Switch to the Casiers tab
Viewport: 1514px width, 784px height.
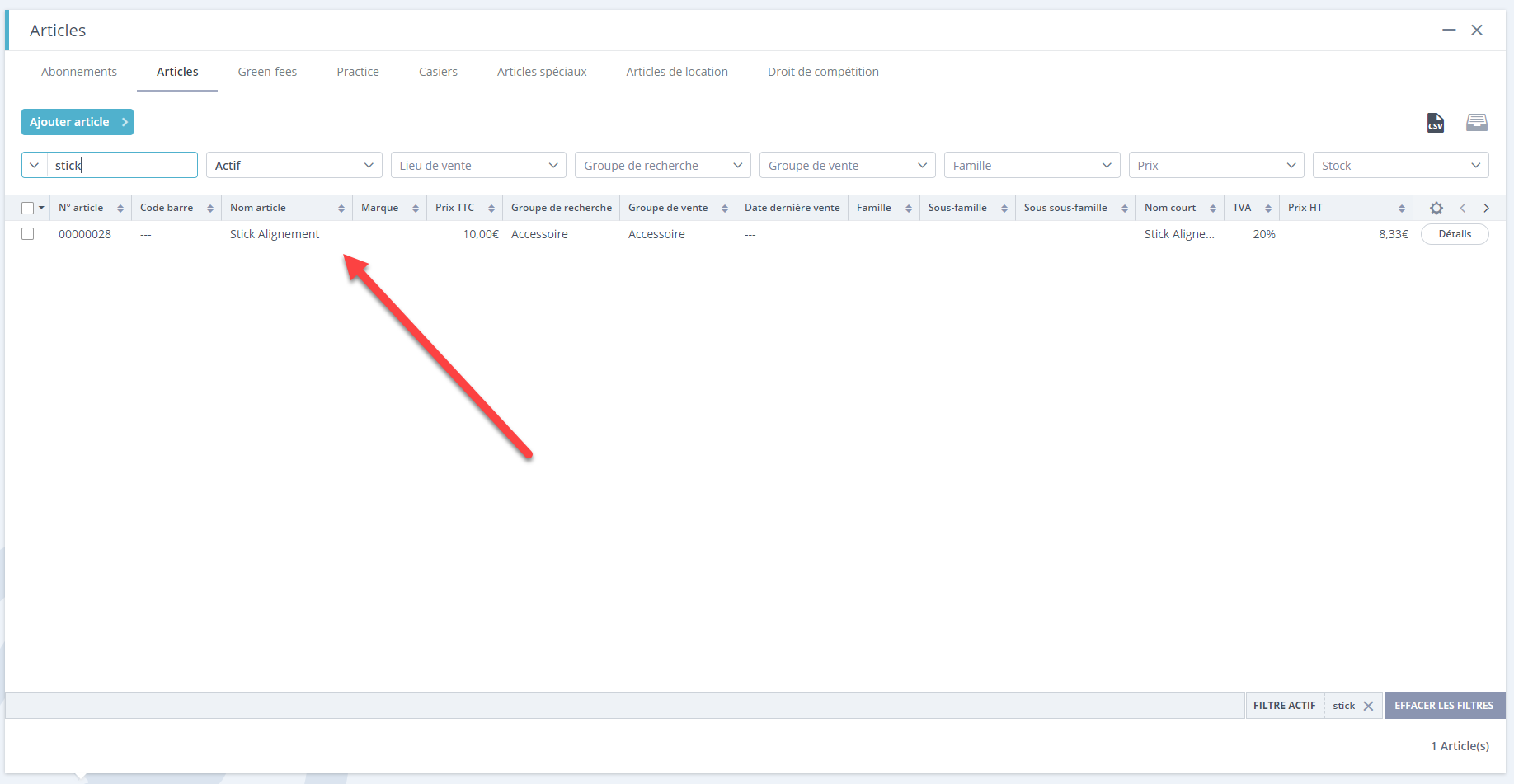click(x=438, y=72)
